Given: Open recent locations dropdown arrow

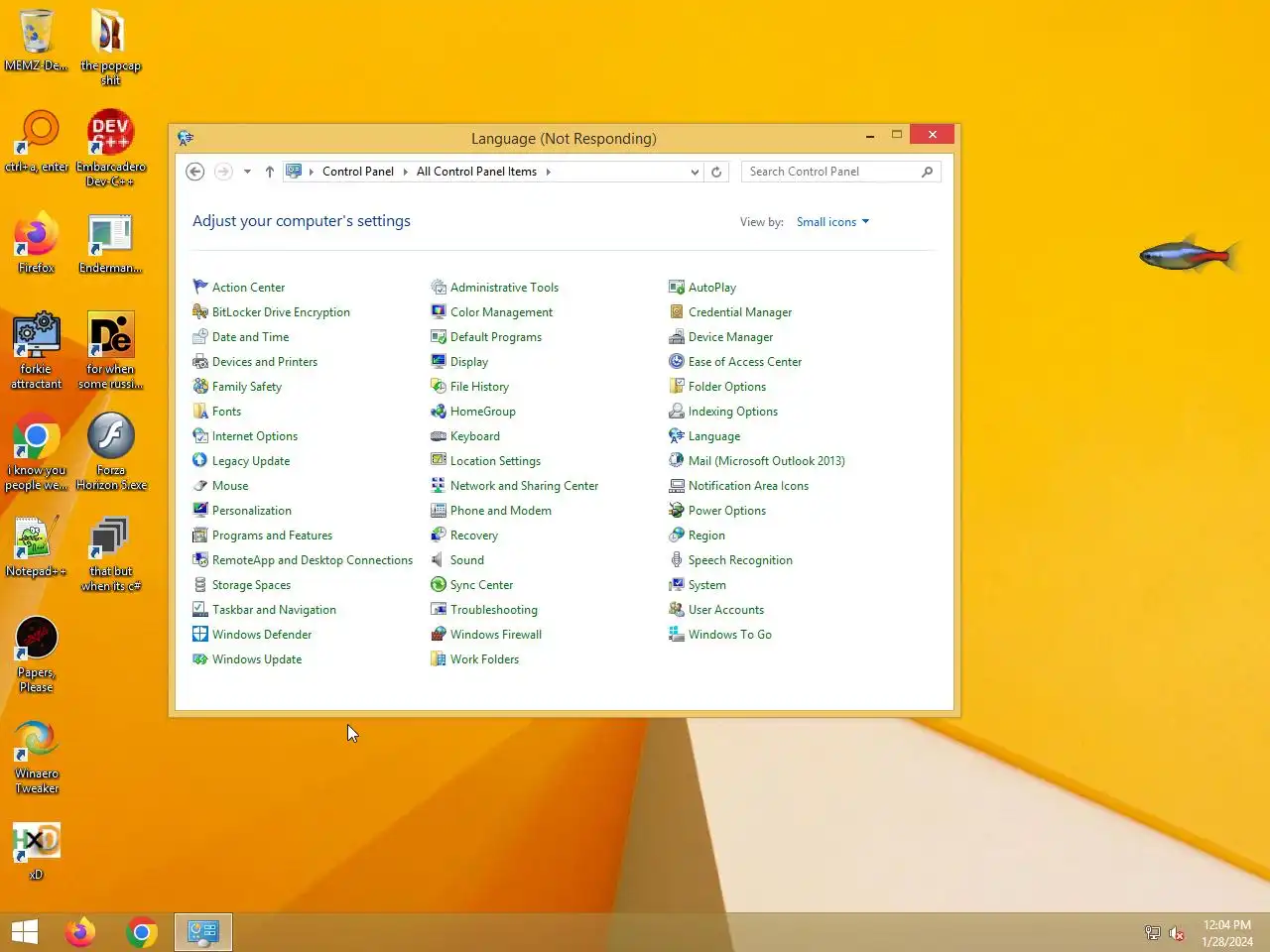Looking at the screenshot, I should [247, 172].
